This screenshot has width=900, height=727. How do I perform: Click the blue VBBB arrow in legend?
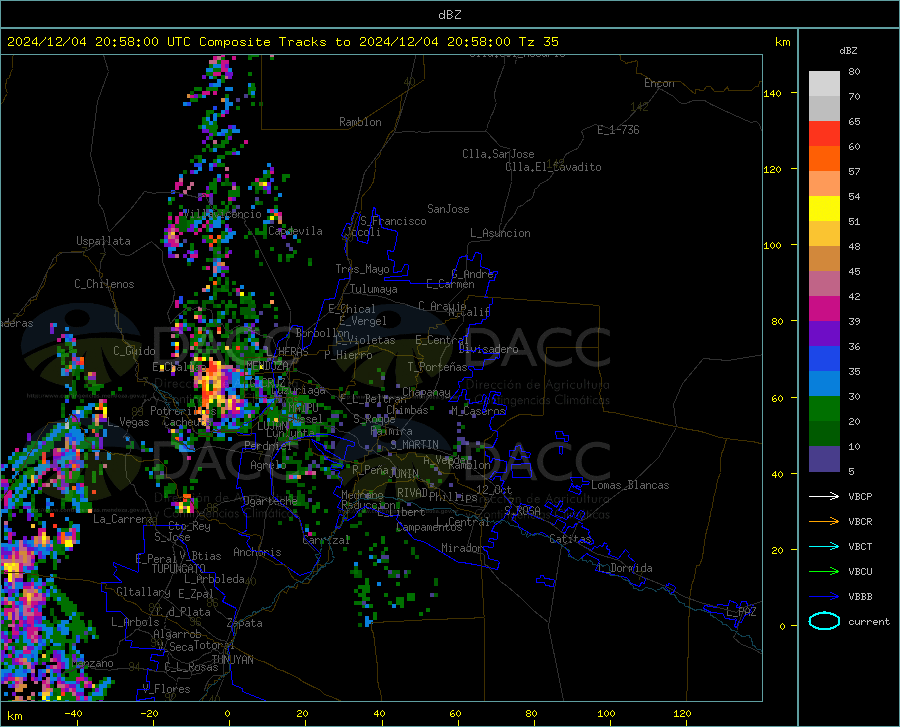[824, 597]
